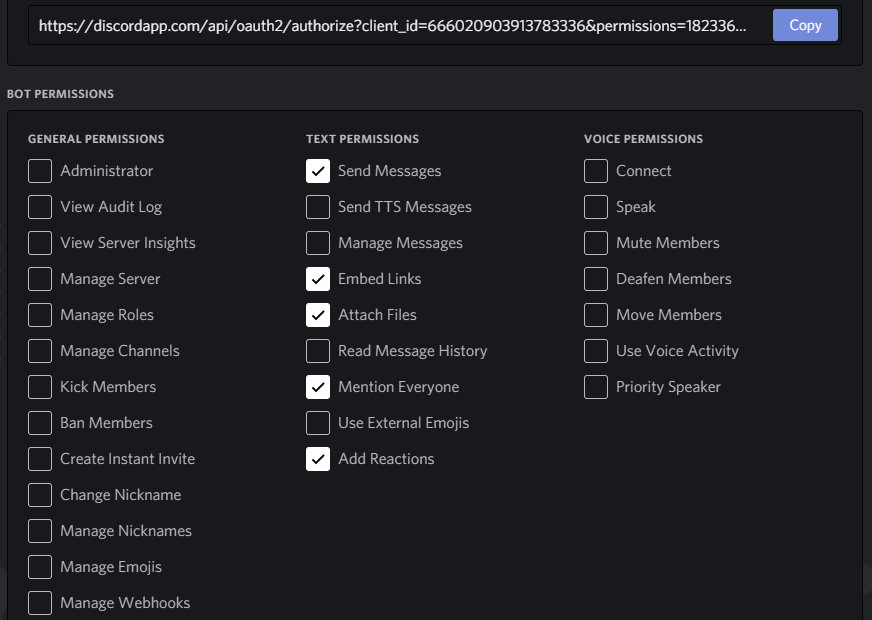This screenshot has height=620, width=872.
Task: Copy the OAuth2 authorize URL
Action: click(804, 25)
